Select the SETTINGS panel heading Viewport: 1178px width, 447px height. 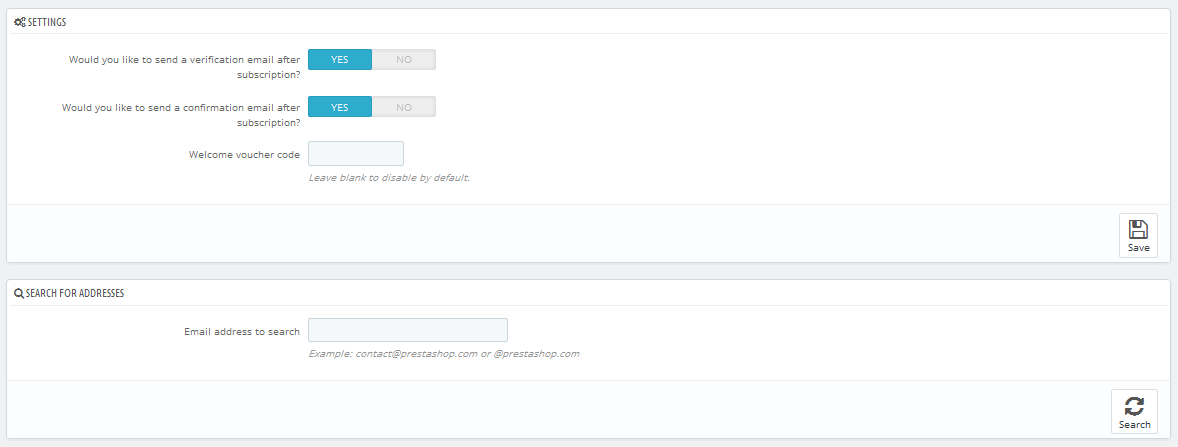[x=47, y=23]
